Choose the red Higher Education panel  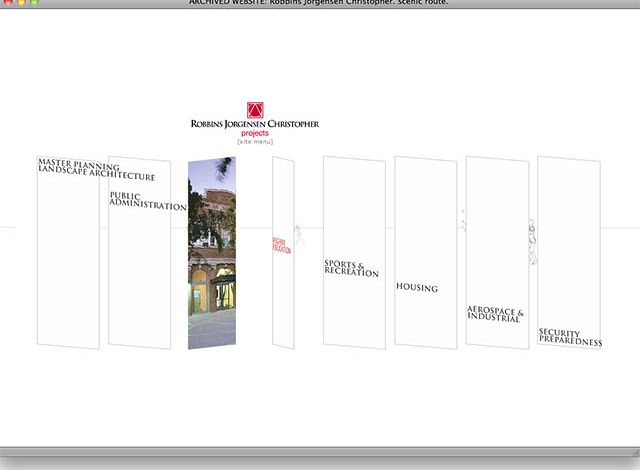pyautogui.click(x=282, y=246)
